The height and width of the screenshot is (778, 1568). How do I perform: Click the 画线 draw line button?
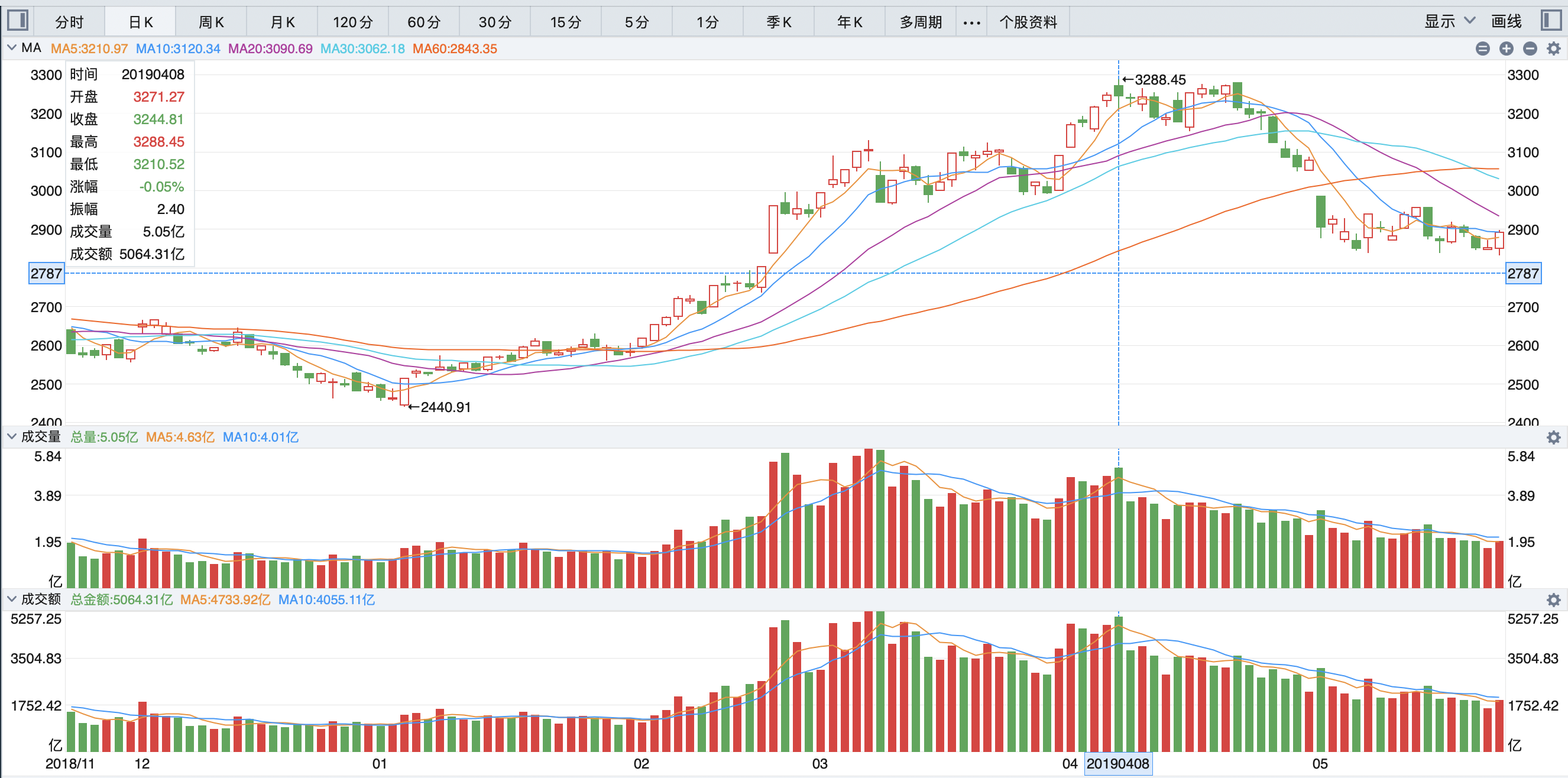tap(1507, 21)
